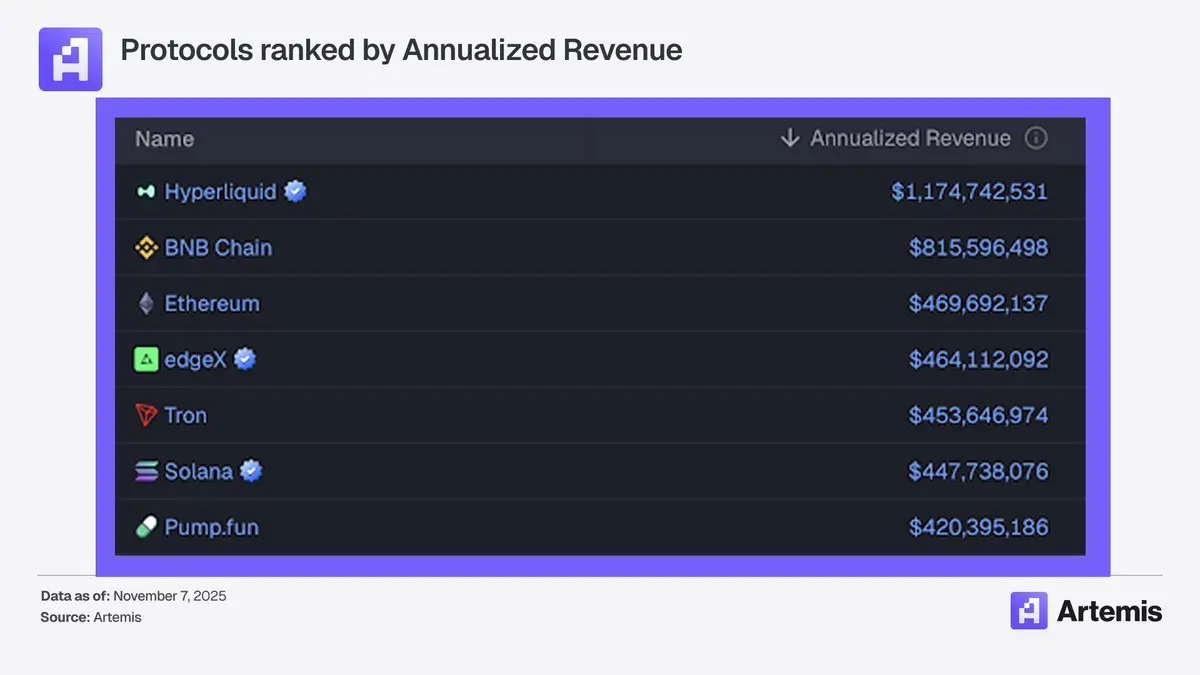Click the verified badge beside edgeX
Image resolution: width=1200 pixels, height=675 pixels.
245,359
